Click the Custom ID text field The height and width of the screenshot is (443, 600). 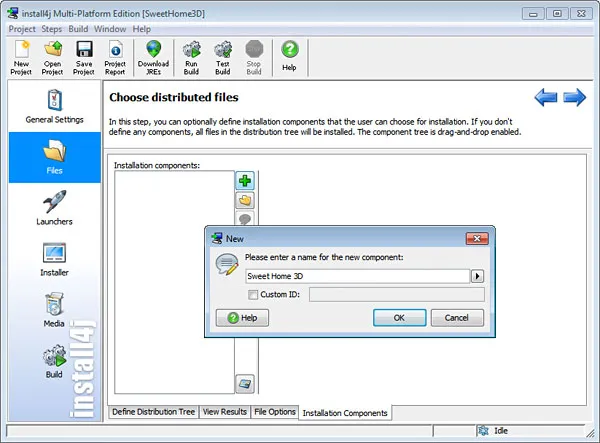click(x=397, y=295)
